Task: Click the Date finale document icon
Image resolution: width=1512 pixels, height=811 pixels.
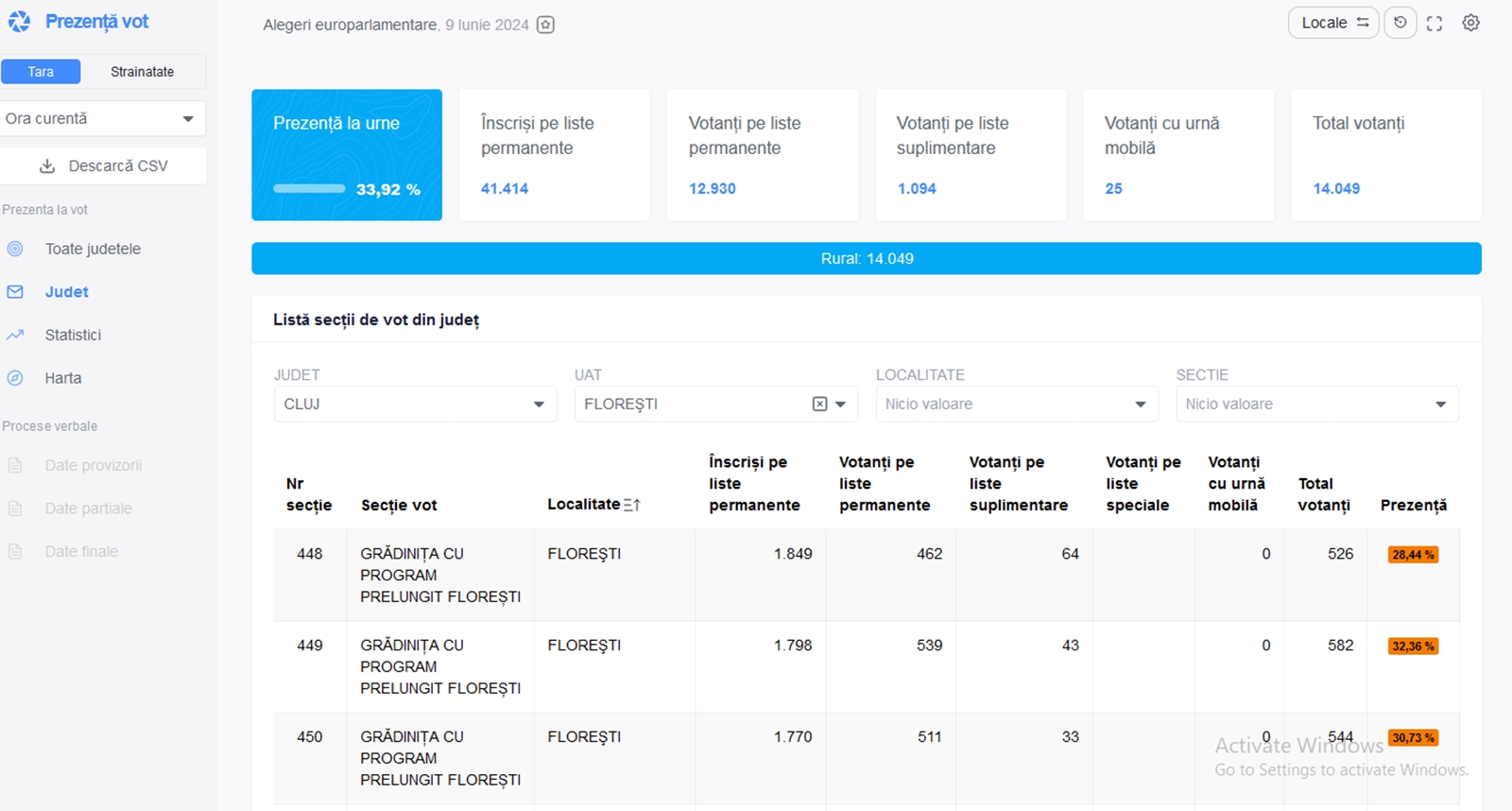Action: 15,551
